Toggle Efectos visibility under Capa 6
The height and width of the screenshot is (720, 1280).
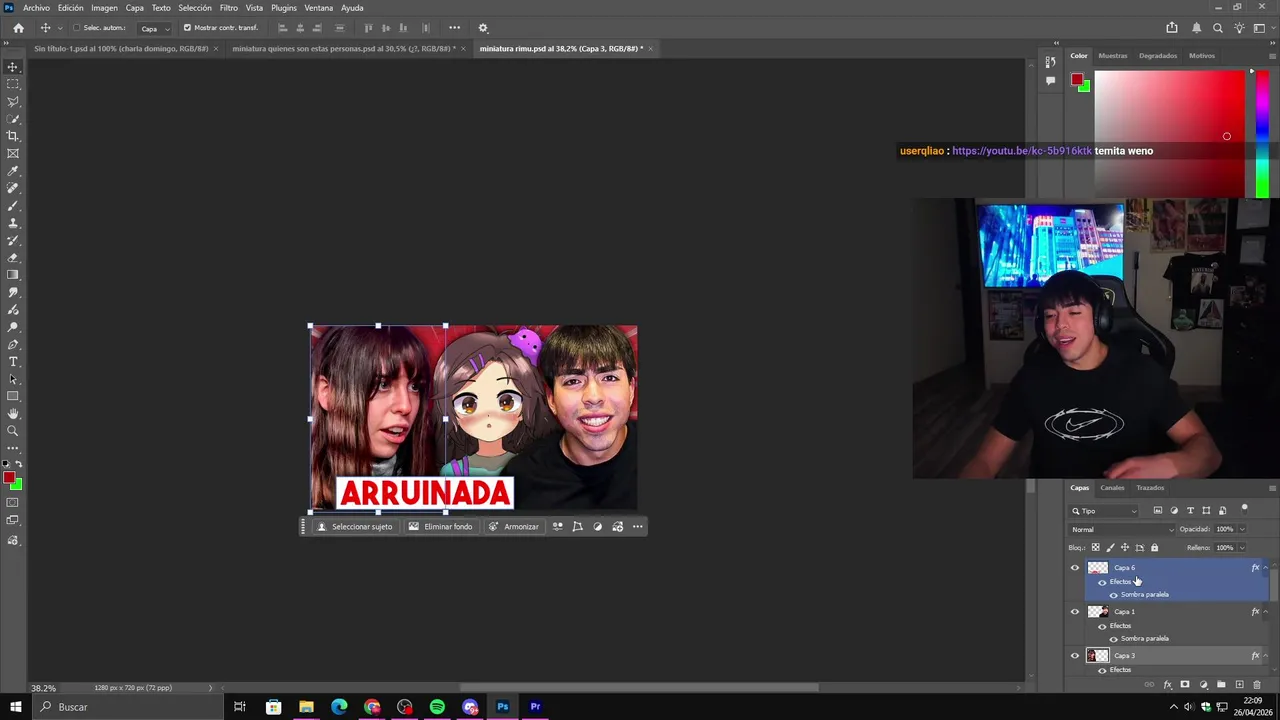(x=1102, y=582)
